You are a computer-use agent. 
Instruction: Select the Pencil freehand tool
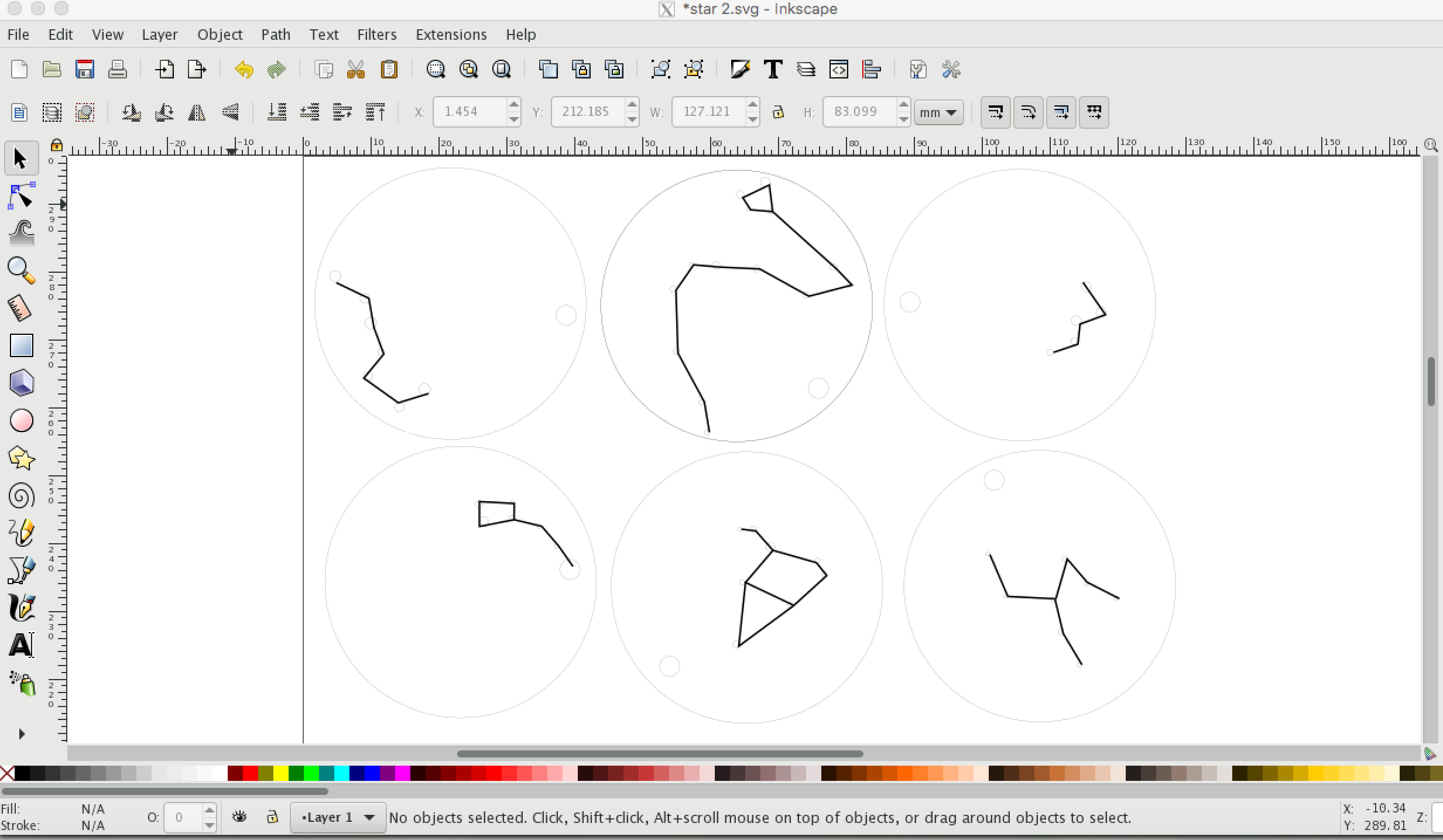click(21, 533)
